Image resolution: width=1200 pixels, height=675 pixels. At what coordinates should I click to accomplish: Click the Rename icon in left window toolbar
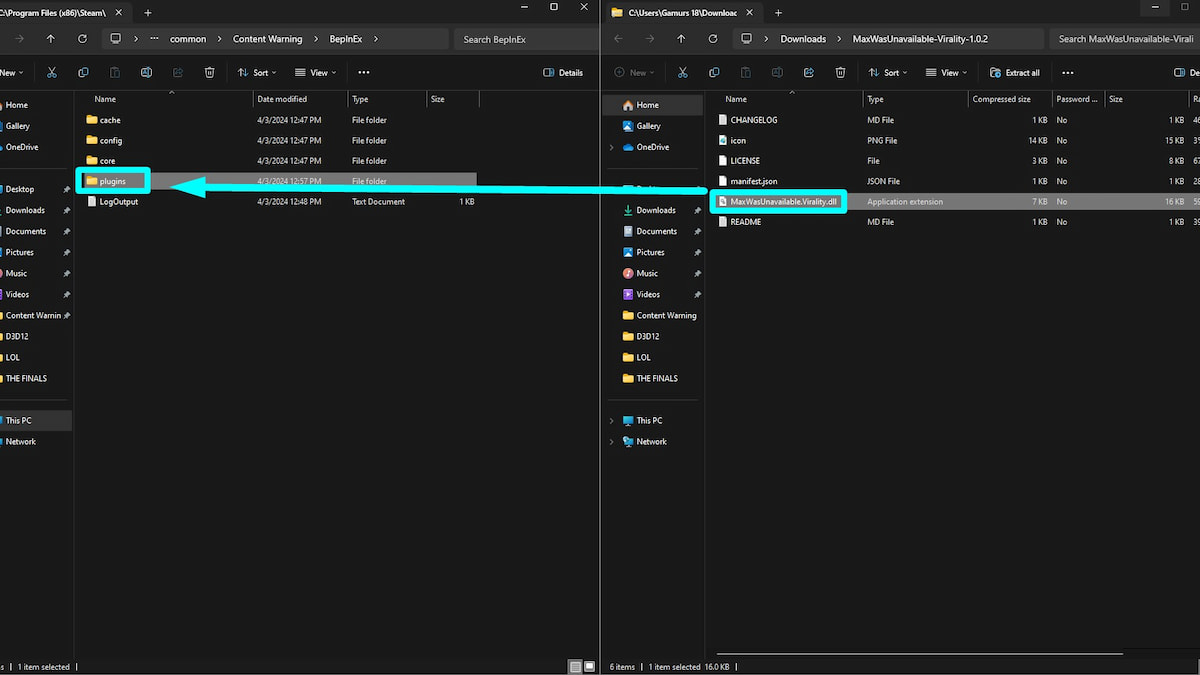(x=146, y=73)
